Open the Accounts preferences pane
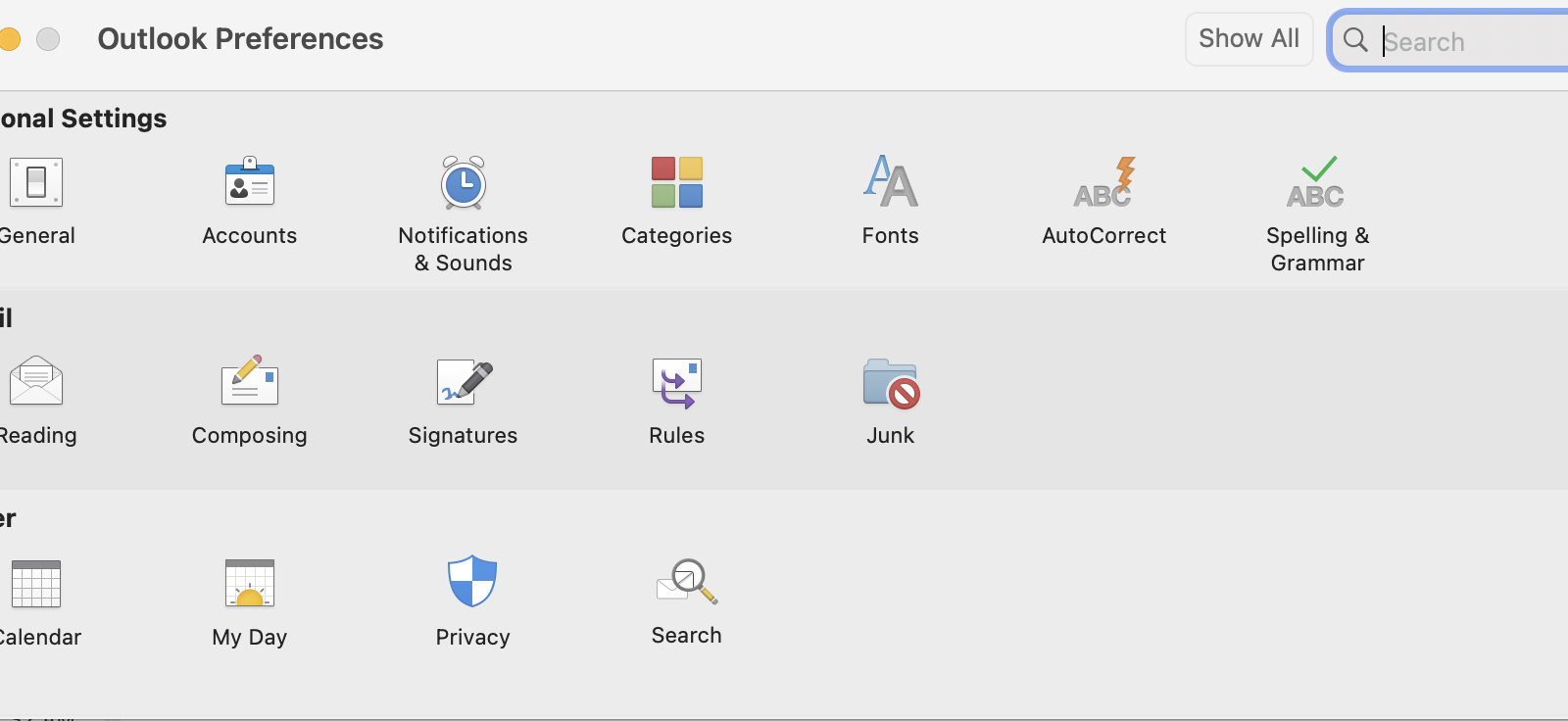This screenshot has height=721, width=1568. coord(249,184)
